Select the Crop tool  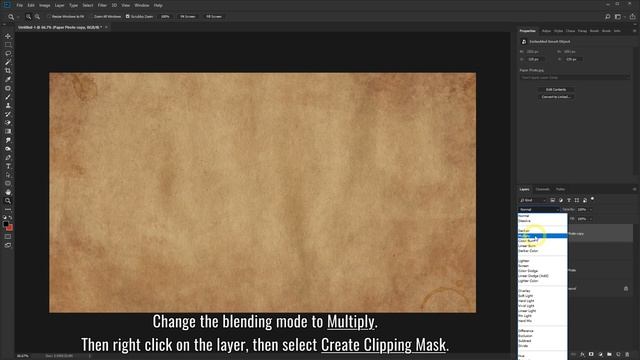(8, 71)
